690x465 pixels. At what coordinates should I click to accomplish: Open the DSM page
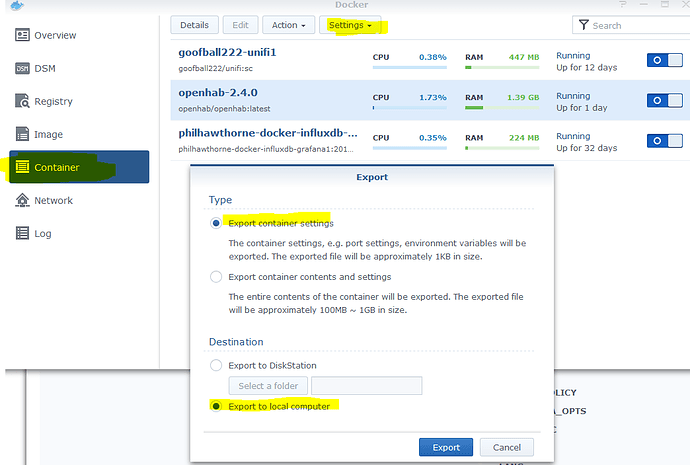click(x=45, y=68)
